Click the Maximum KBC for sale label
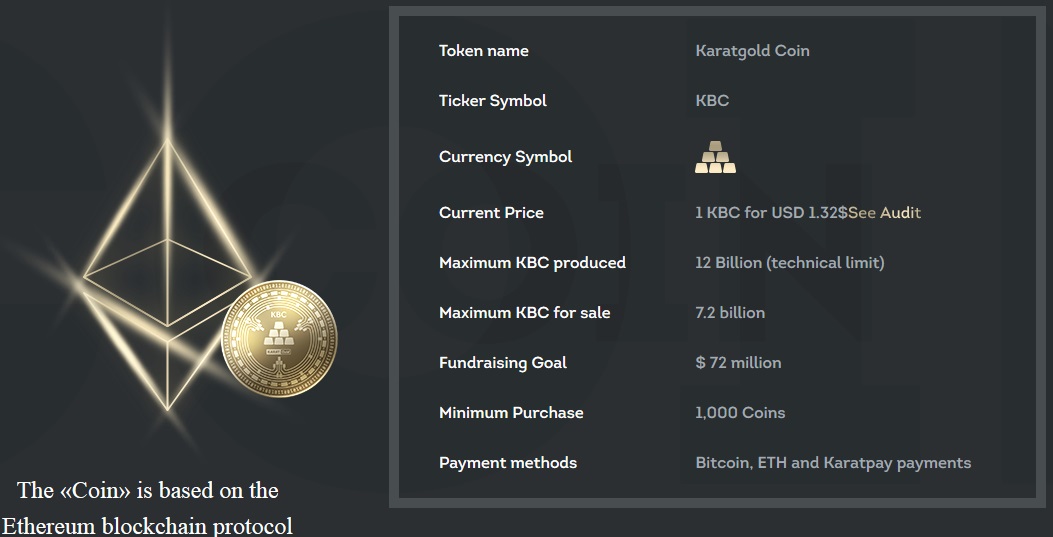The width and height of the screenshot is (1053, 537). (x=524, y=313)
